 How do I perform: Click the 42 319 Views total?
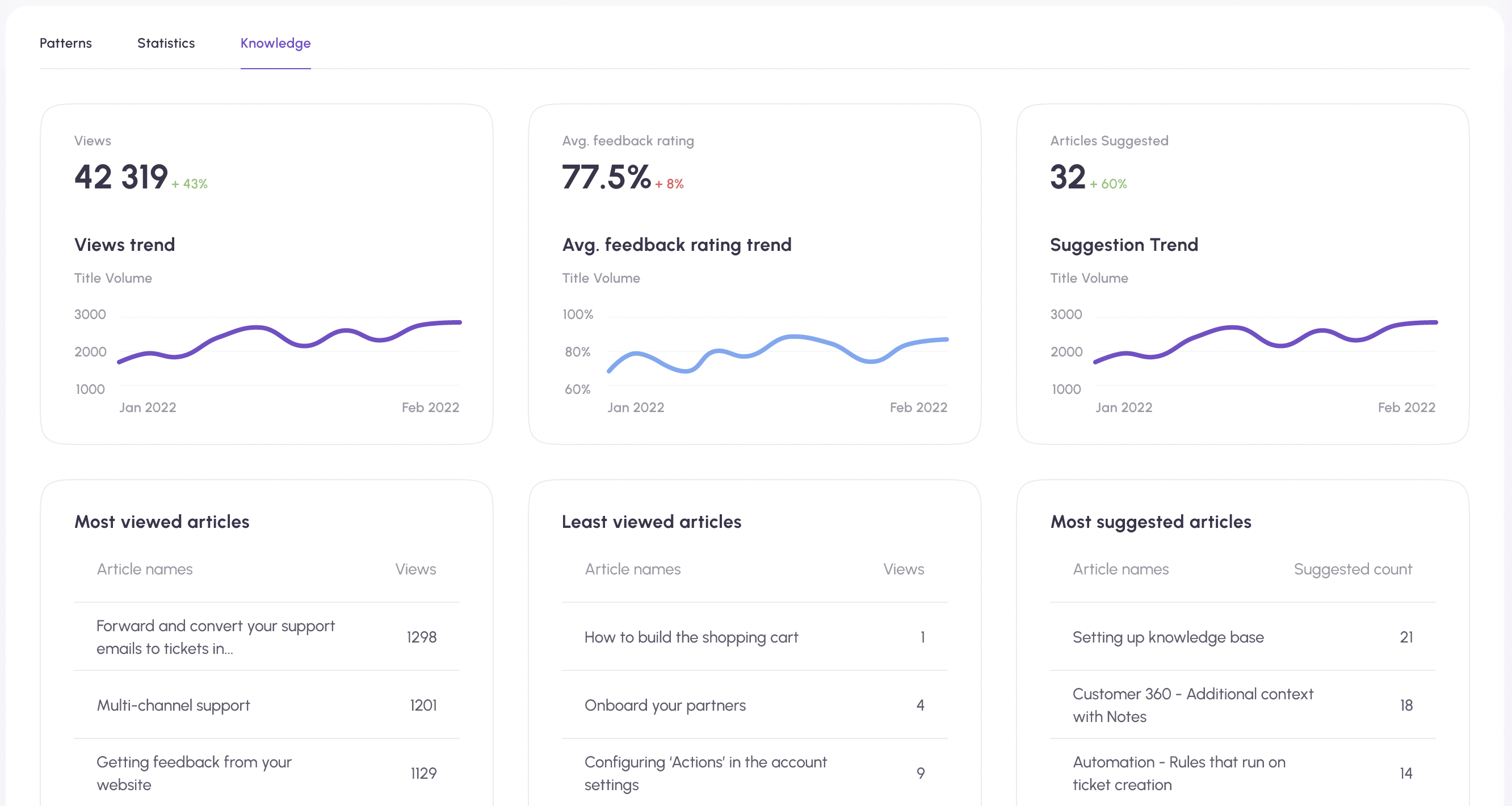[121, 177]
